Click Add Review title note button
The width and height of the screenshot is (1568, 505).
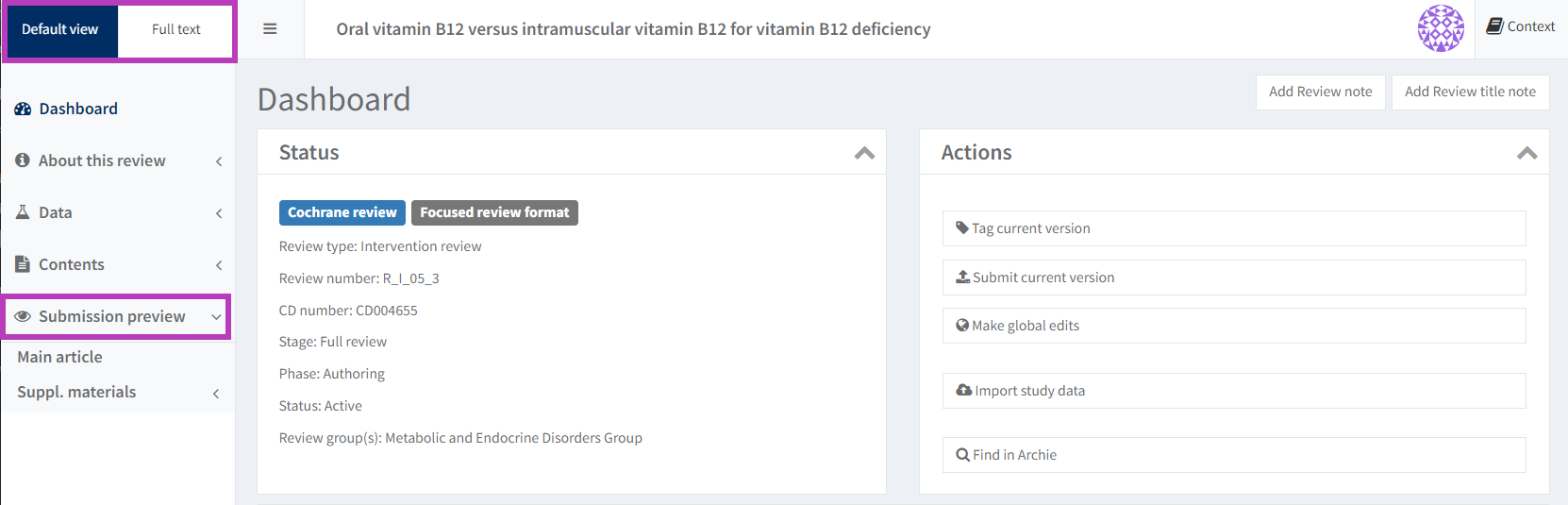1470,92
